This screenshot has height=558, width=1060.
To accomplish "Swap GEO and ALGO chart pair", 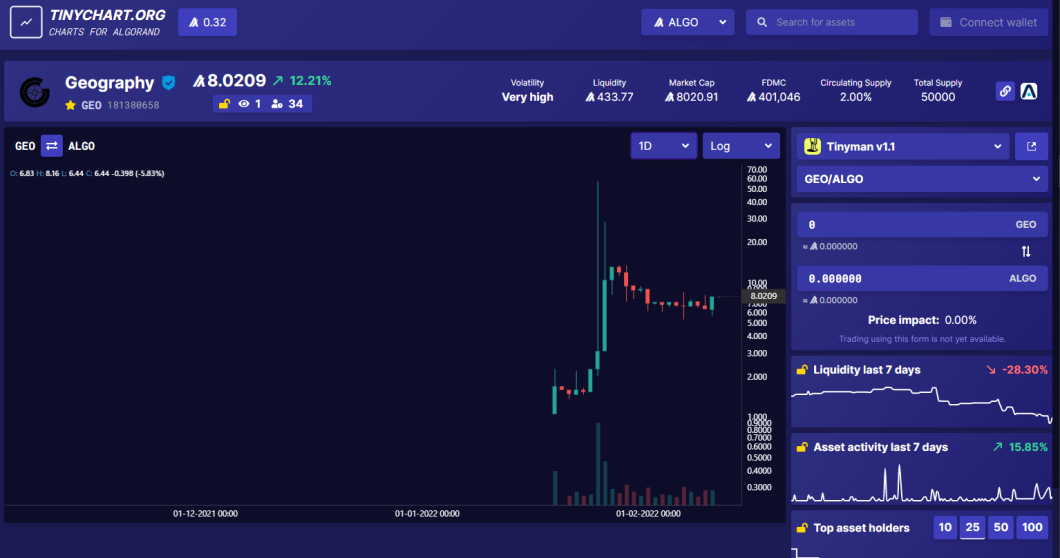I will (51, 145).
